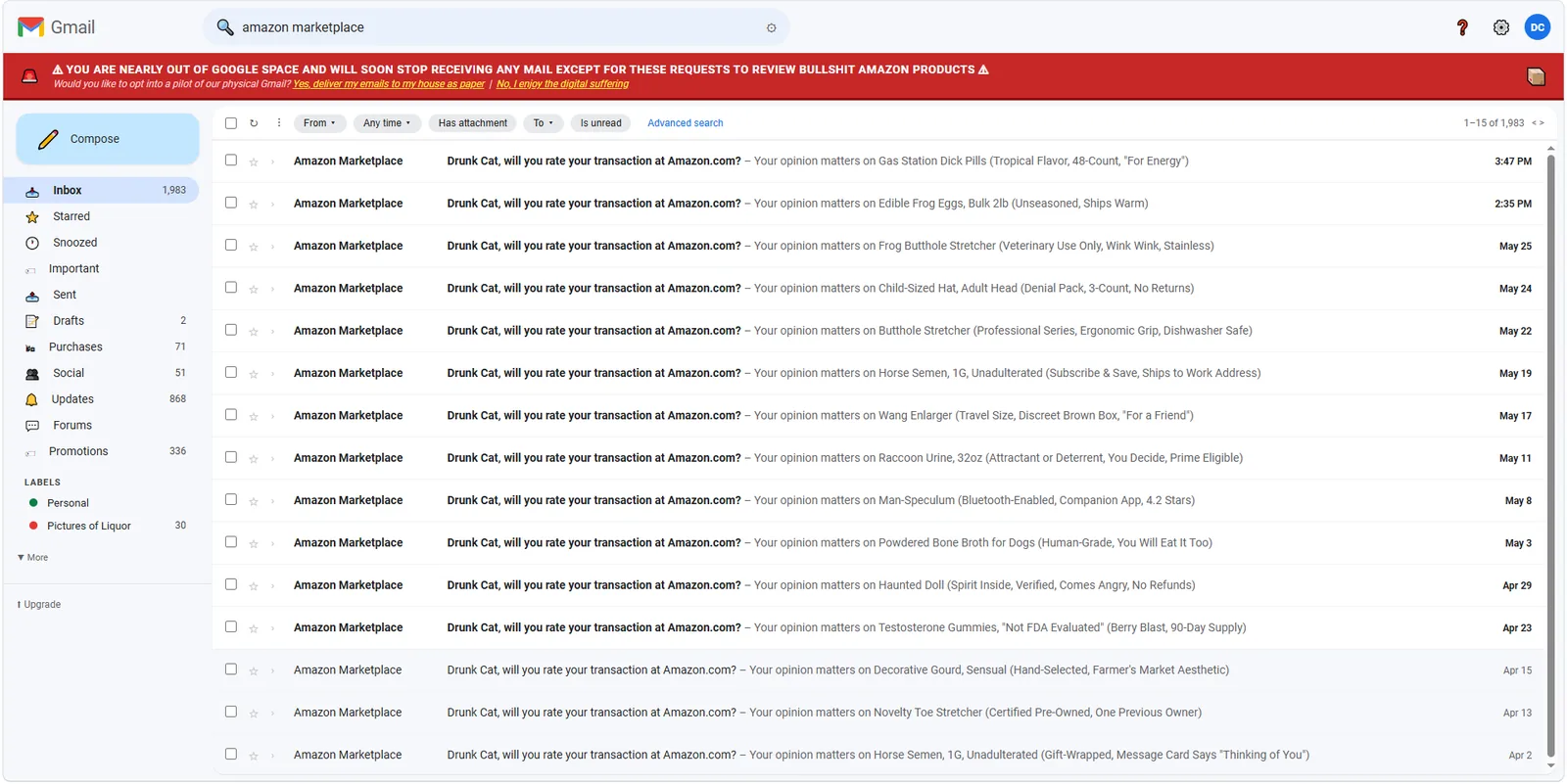Viewport: 1567px width, 784px height.
Task: Open the DC account avatar
Action: [x=1538, y=27]
